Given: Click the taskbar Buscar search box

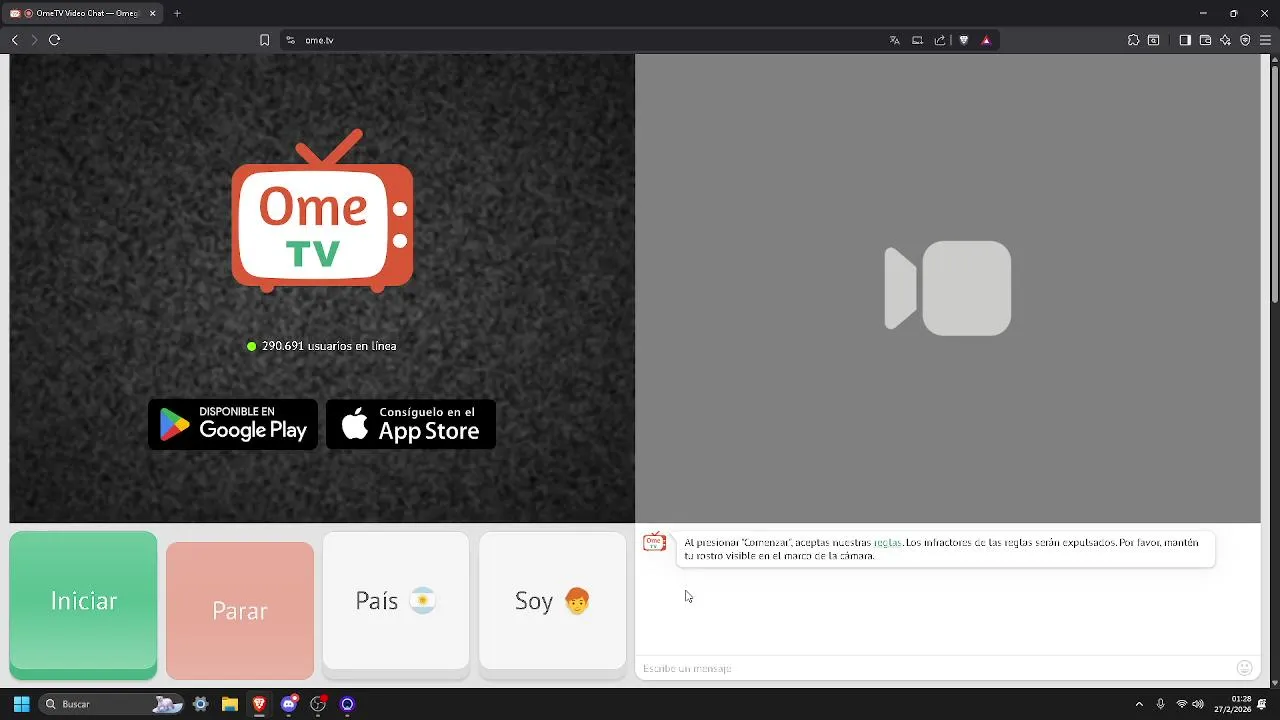Looking at the screenshot, I should [111, 704].
